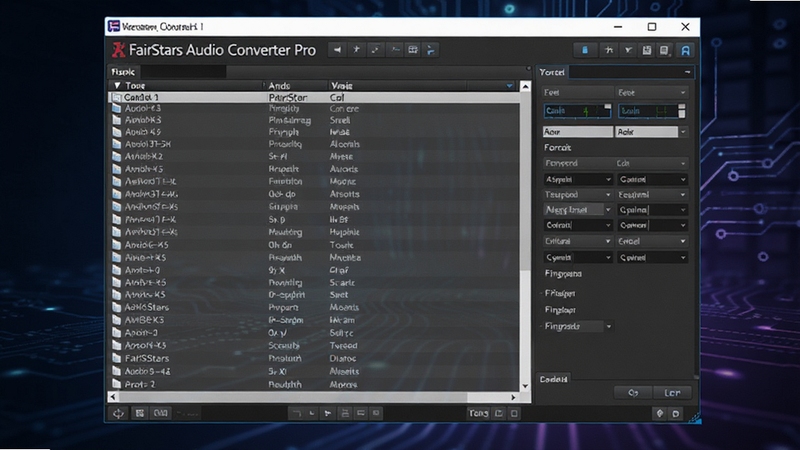Open the 'Fonsend' wide dropdown
800x450 pixels.
click(615, 163)
